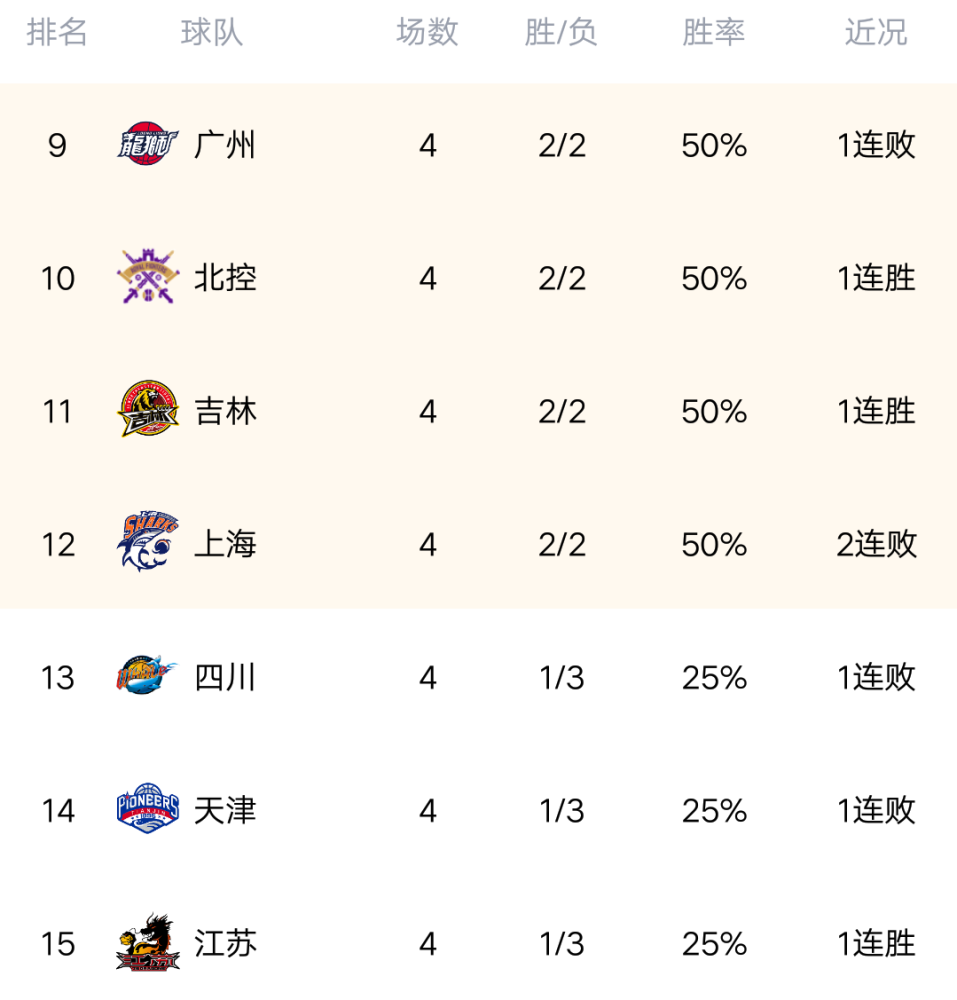Screen dimensions: 957x1000
Task: Click the 球队 column header
Action: click(212, 32)
